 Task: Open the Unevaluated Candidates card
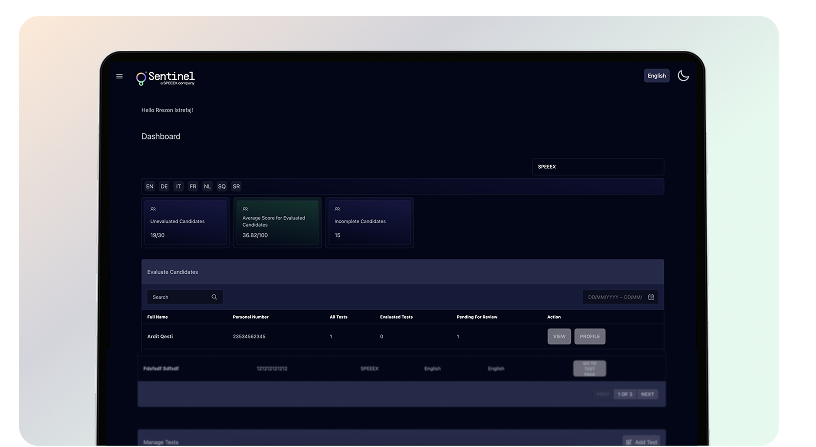(185, 222)
